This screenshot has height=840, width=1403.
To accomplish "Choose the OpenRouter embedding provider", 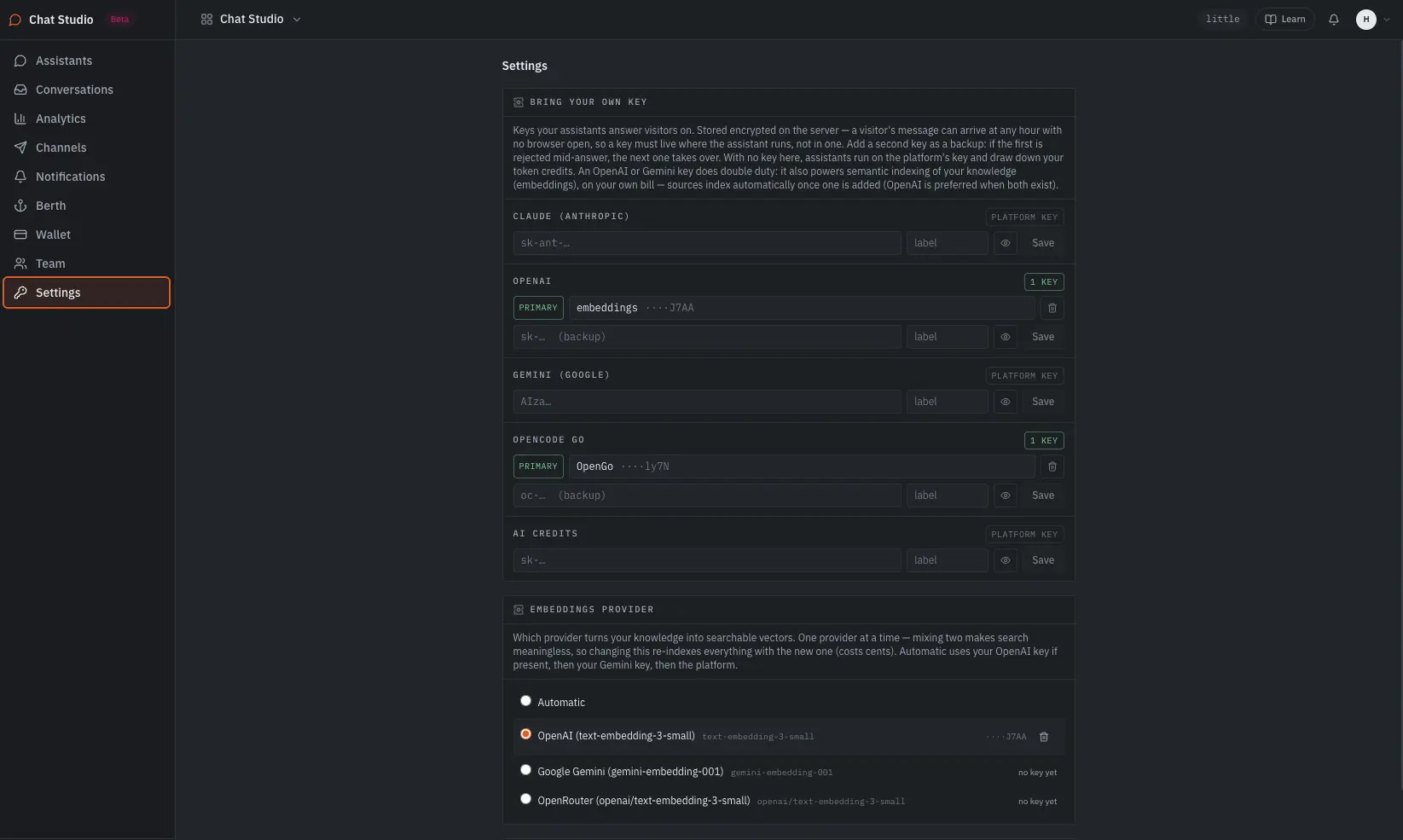I will tap(525, 799).
